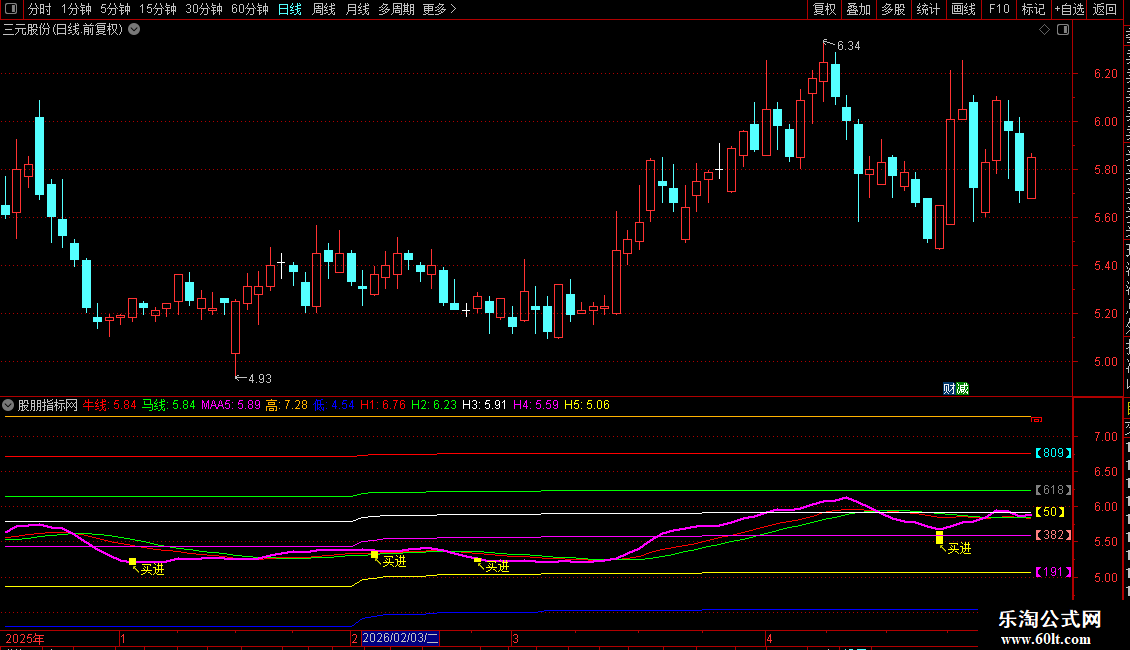Image resolution: width=1130 pixels, height=650 pixels.
Task: Click the 【50】 level label
Action: click(x=1050, y=512)
